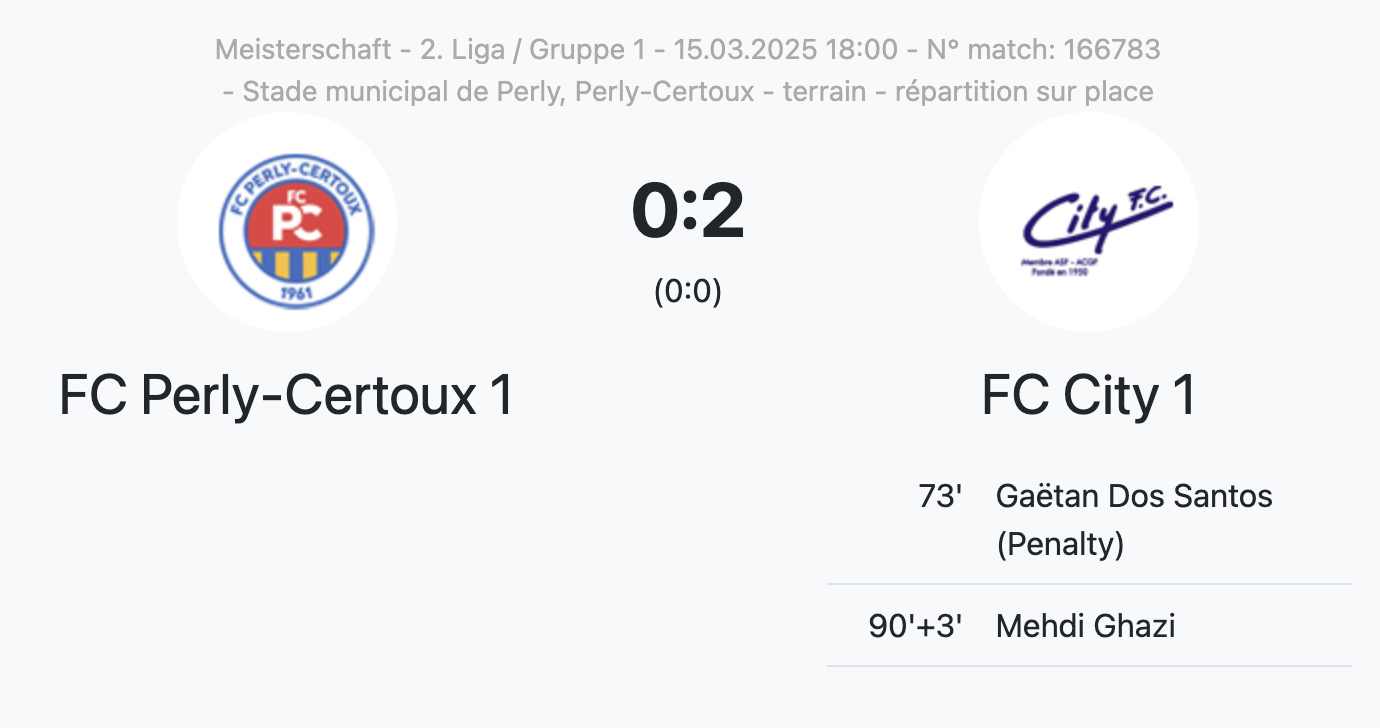Click the 'répartition sur place' text

[1024, 92]
